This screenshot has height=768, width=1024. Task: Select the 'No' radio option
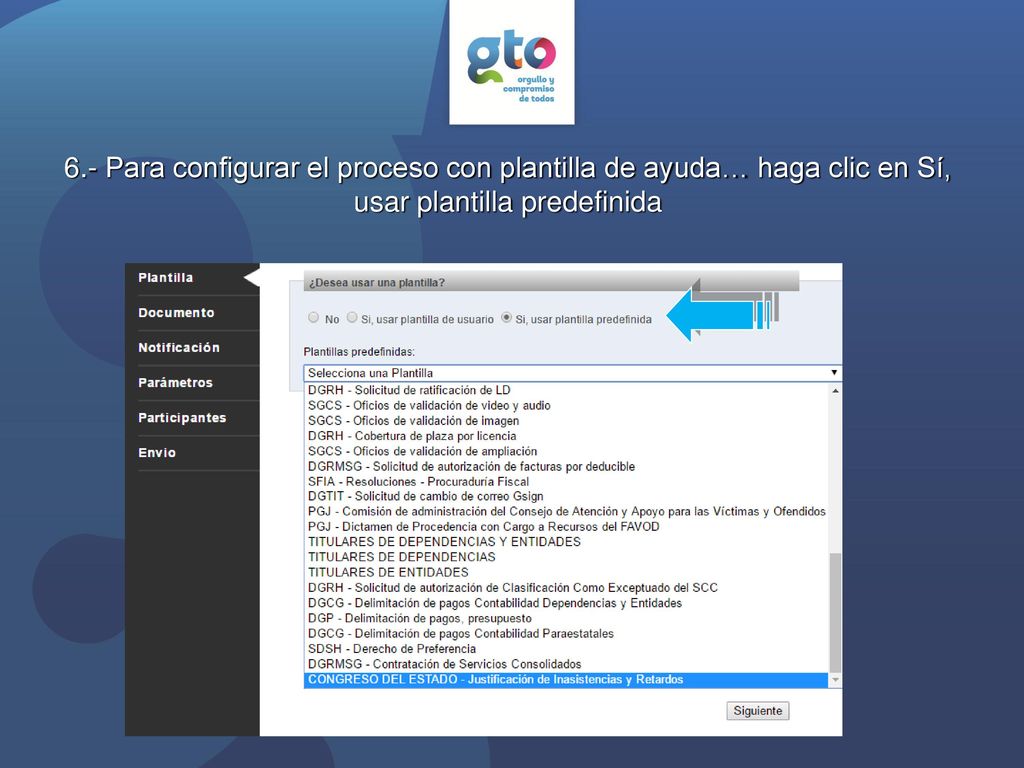[313, 317]
